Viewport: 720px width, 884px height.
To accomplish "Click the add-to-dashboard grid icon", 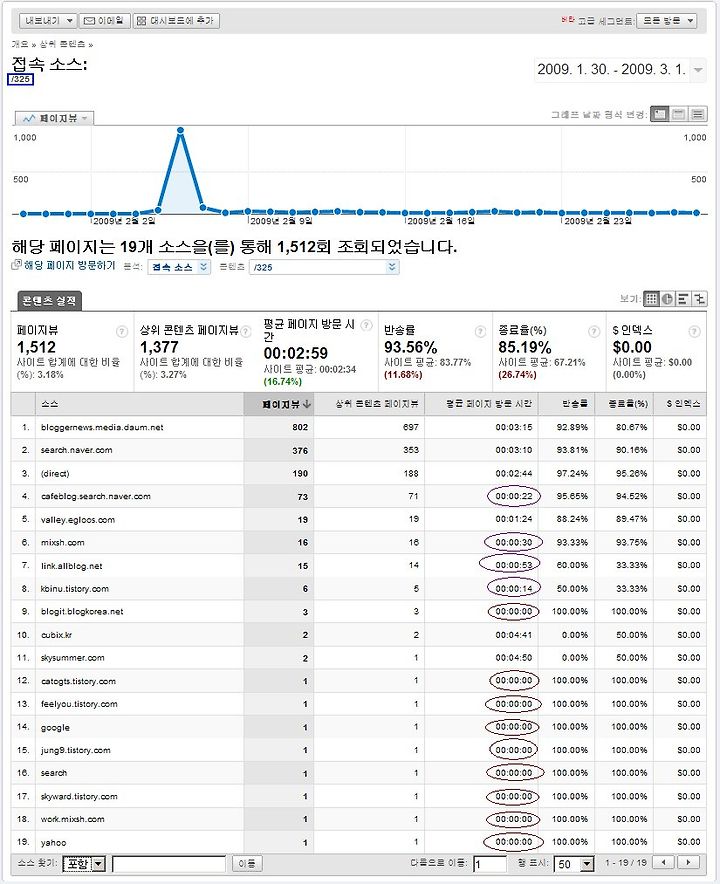I will 142,21.
